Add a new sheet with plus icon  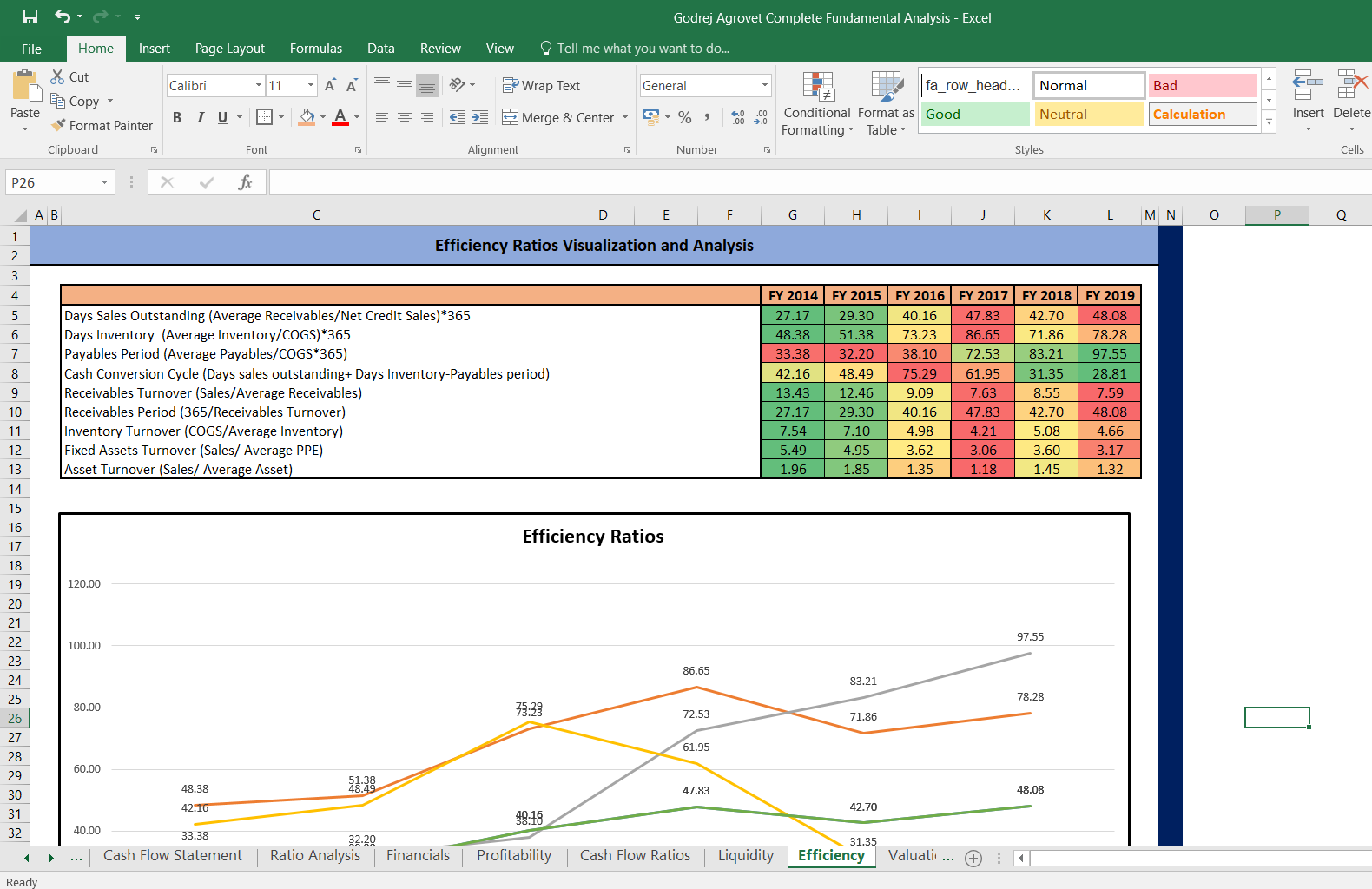(973, 858)
